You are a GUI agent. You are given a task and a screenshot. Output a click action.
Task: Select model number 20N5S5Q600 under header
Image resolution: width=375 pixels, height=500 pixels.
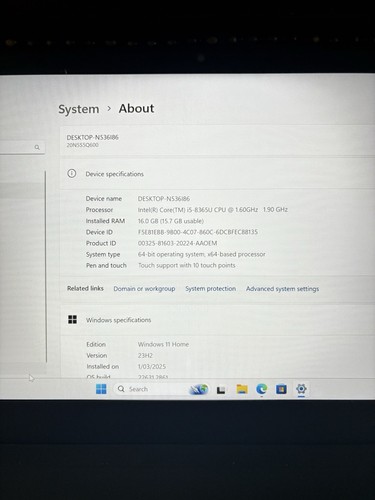coord(82,145)
